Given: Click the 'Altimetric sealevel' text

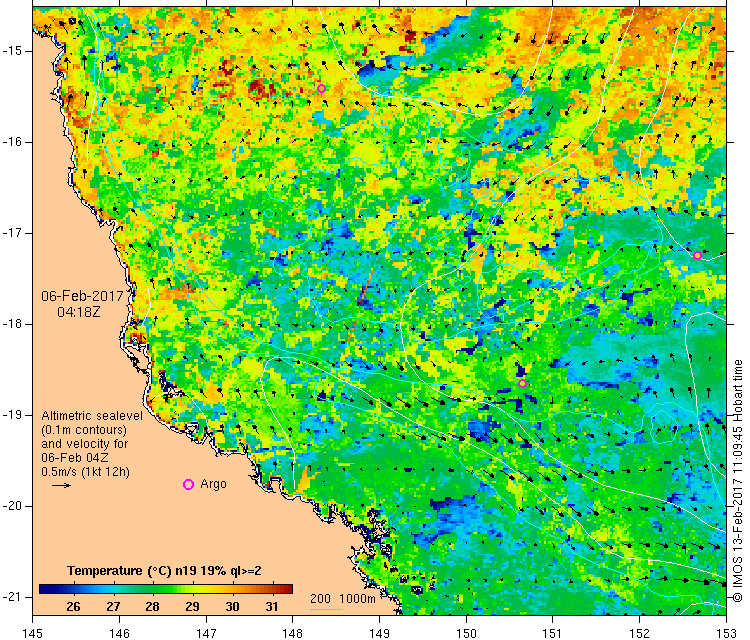Looking at the screenshot, I should tap(92, 416).
